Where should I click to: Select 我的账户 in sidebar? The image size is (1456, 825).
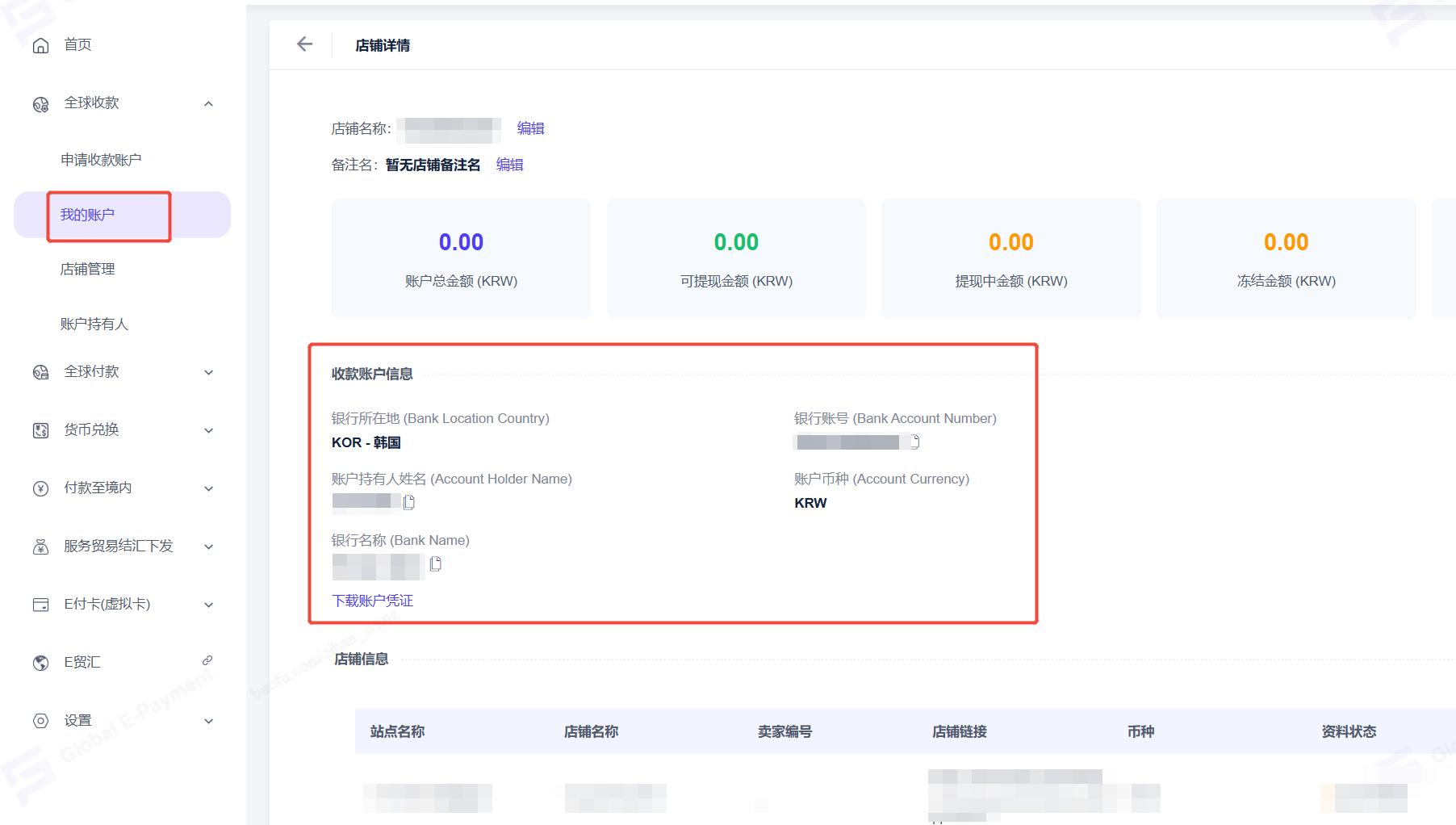tap(87, 215)
